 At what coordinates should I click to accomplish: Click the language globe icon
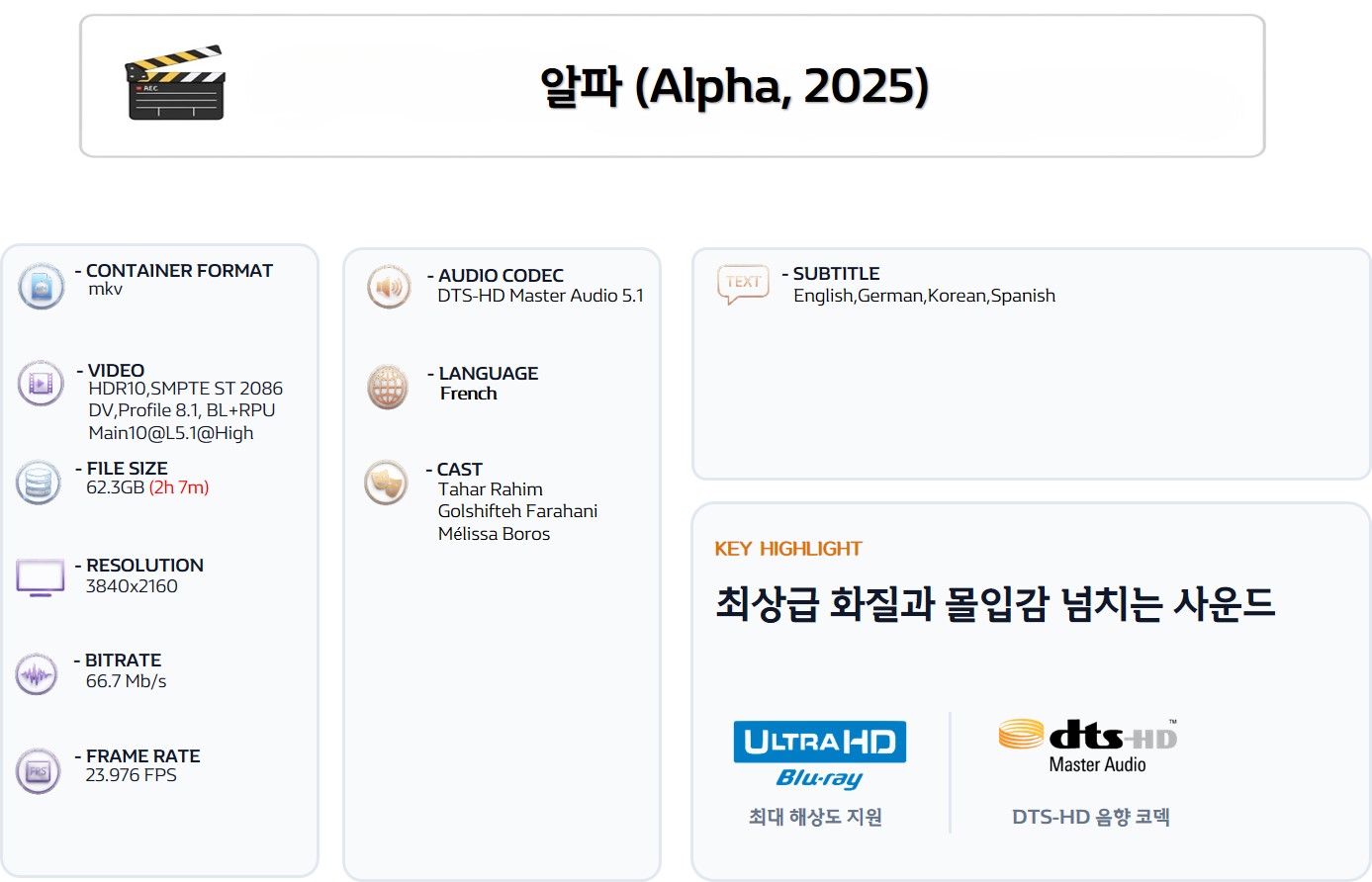tap(388, 387)
